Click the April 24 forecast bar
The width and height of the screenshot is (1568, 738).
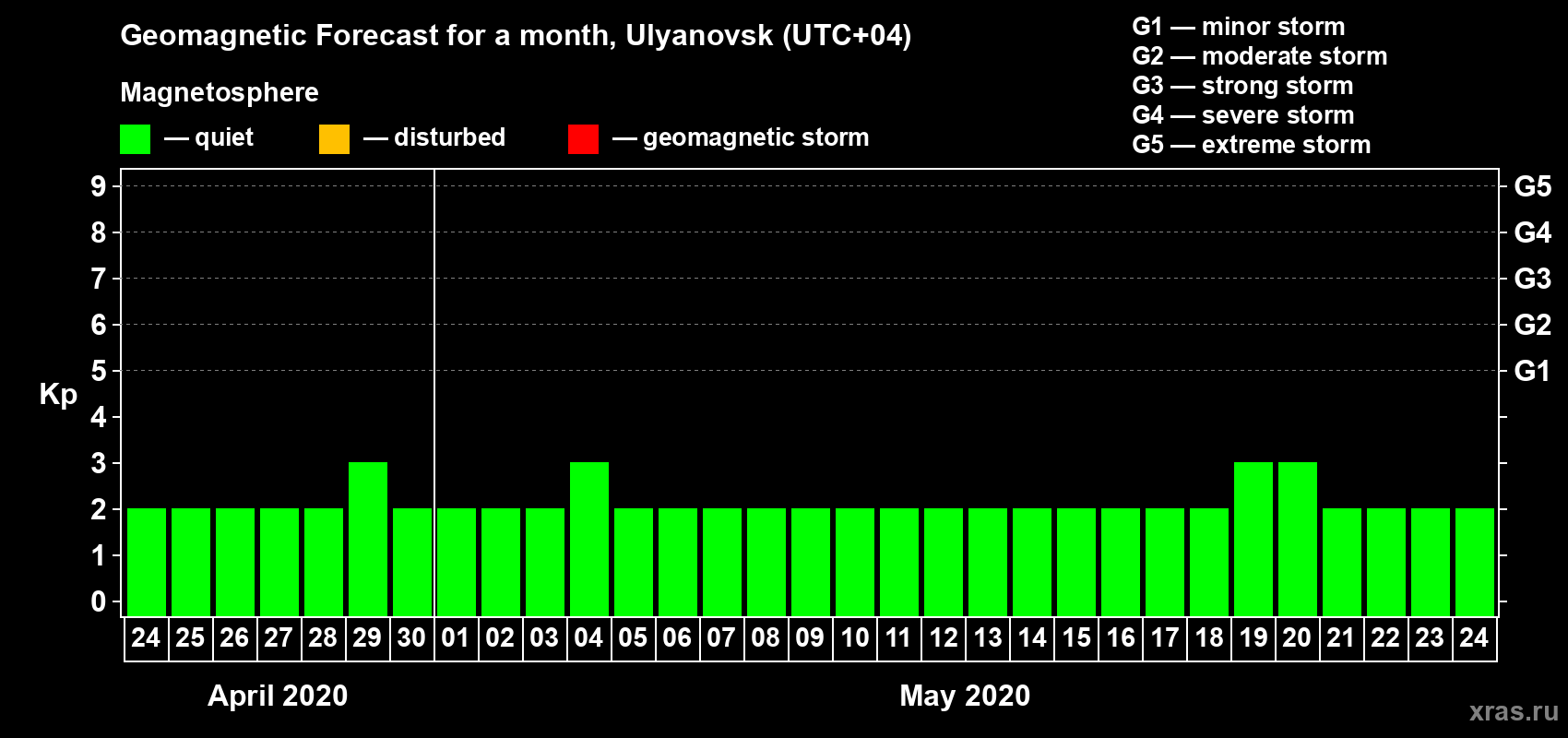[147, 562]
